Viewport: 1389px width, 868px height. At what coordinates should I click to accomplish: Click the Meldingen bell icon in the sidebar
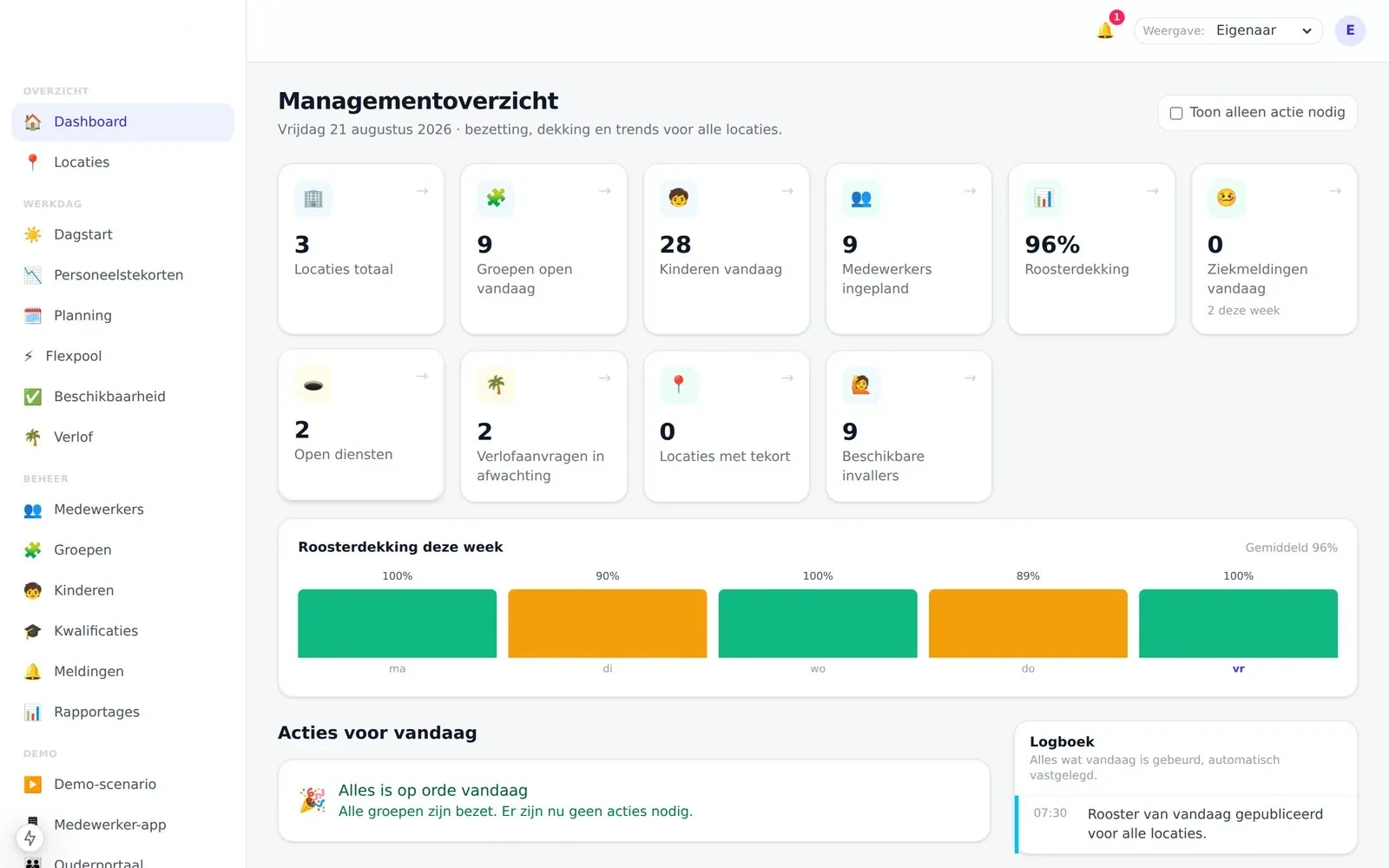(x=33, y=672)
